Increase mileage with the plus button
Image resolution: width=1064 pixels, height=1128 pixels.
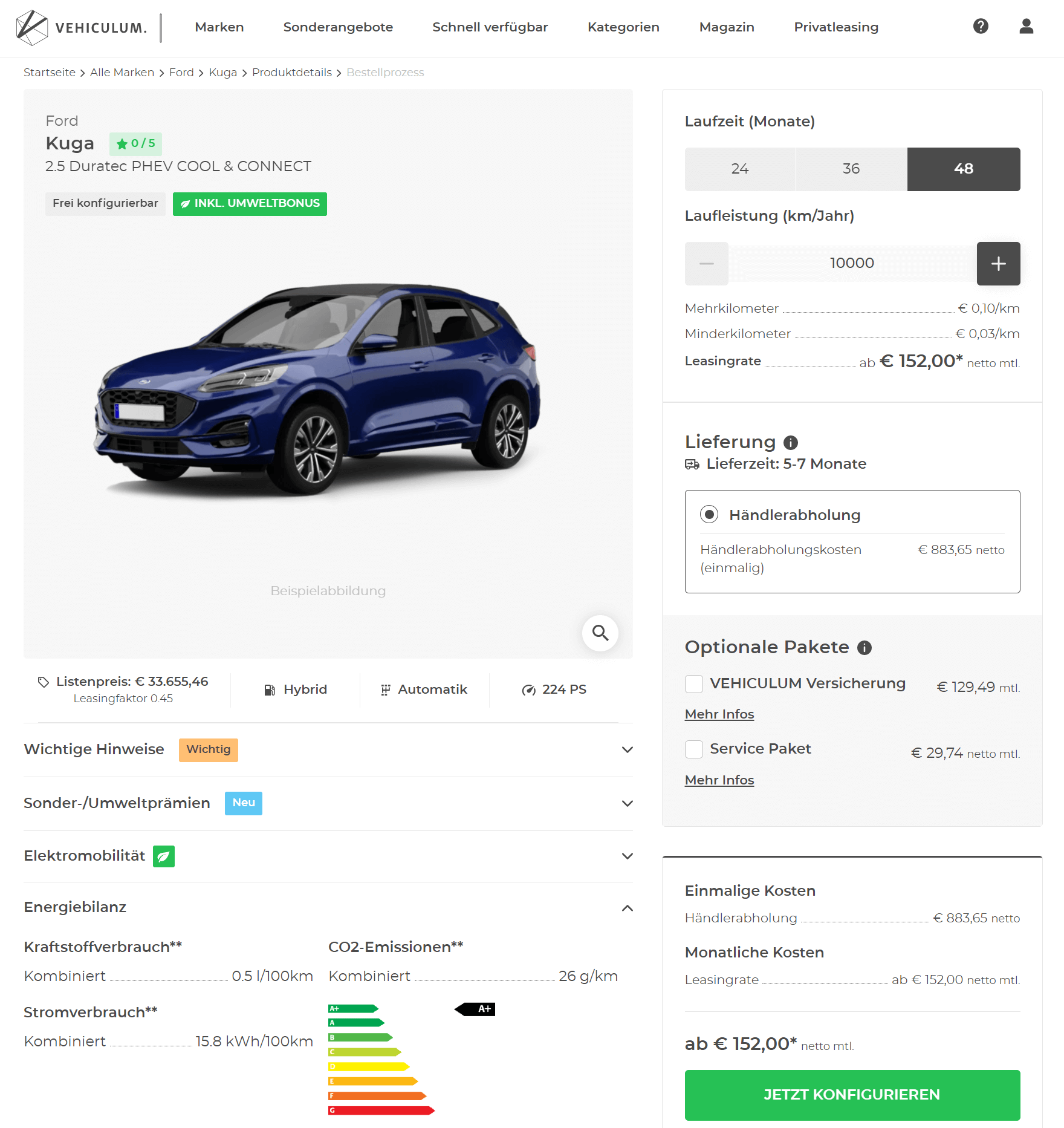pyautogui.click(x=999, y=264)
